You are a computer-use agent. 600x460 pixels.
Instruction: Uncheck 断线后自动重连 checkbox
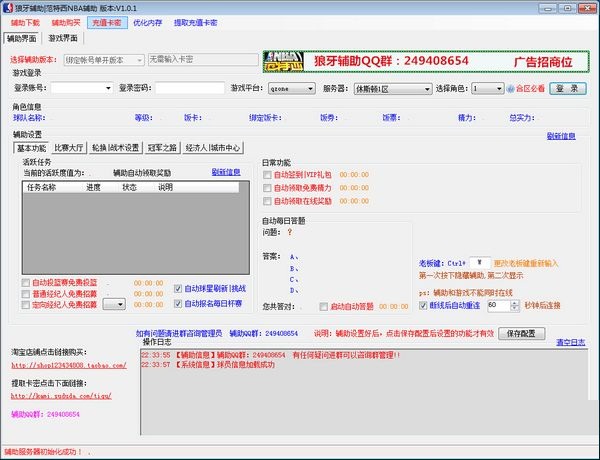click(423, 305)
